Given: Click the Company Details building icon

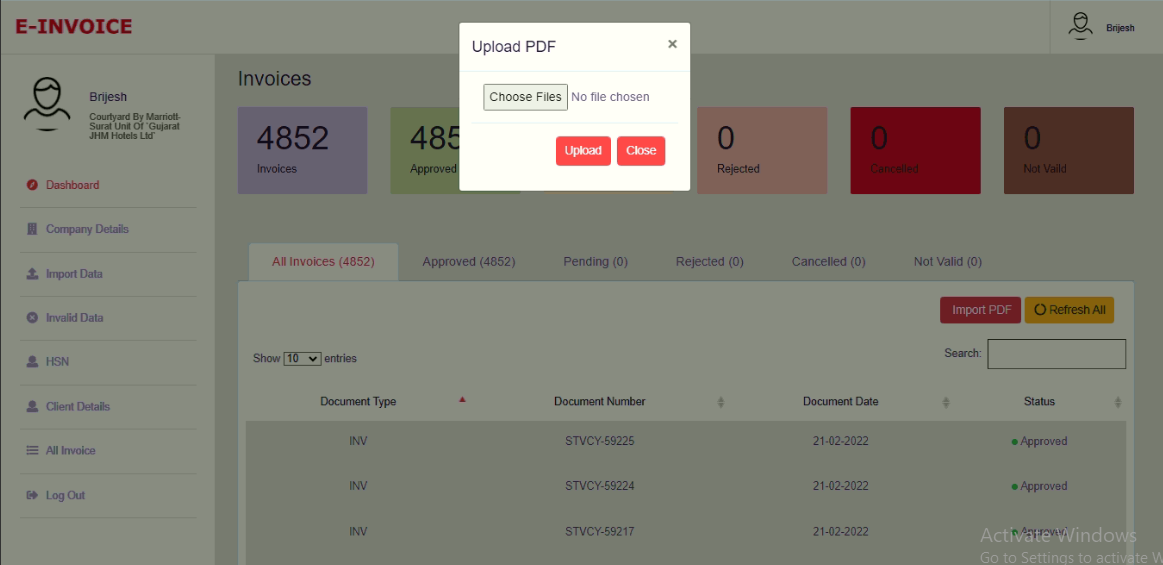Looking at the screenshot, I should point(32,230).
